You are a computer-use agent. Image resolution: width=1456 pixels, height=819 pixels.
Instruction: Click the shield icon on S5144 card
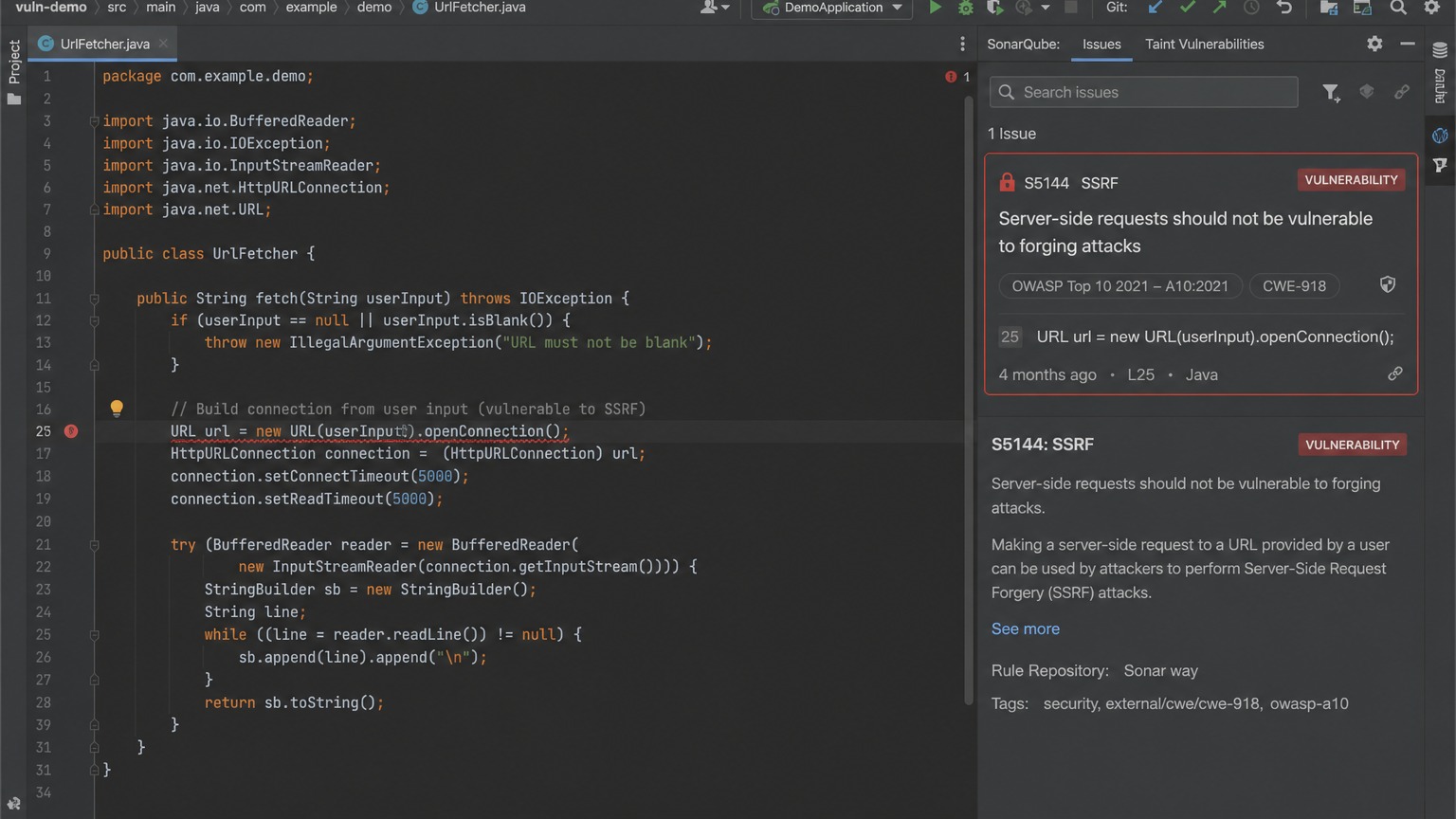pos(1388,284)
